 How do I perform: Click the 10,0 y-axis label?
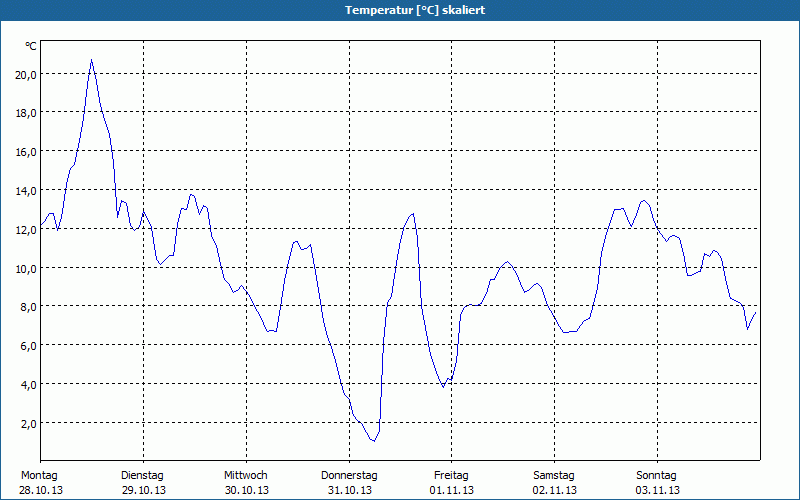tap(26, 268)
